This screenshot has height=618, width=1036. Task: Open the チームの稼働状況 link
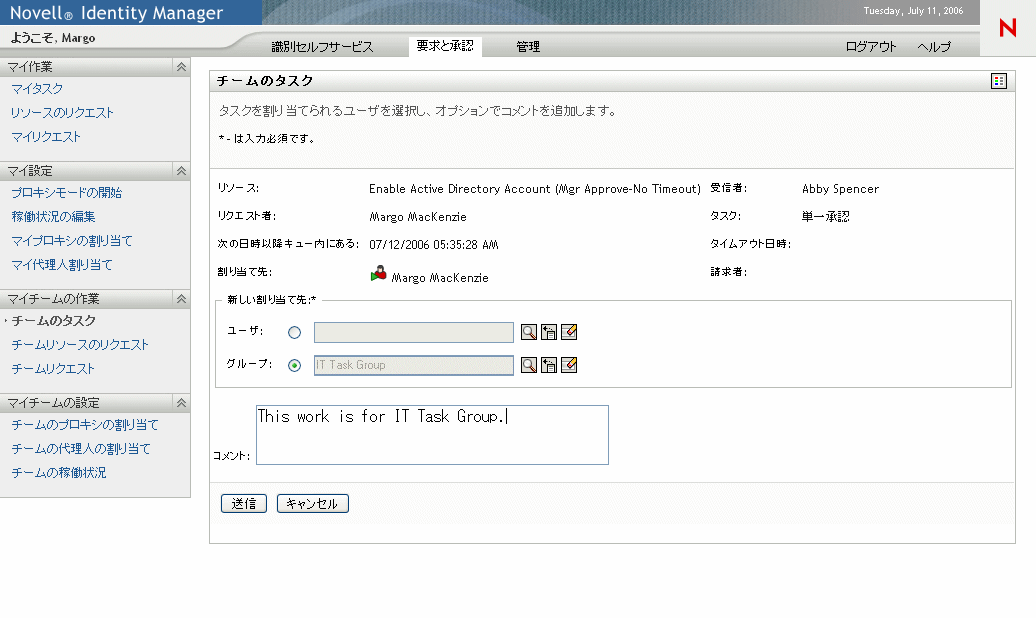[58, 473]
